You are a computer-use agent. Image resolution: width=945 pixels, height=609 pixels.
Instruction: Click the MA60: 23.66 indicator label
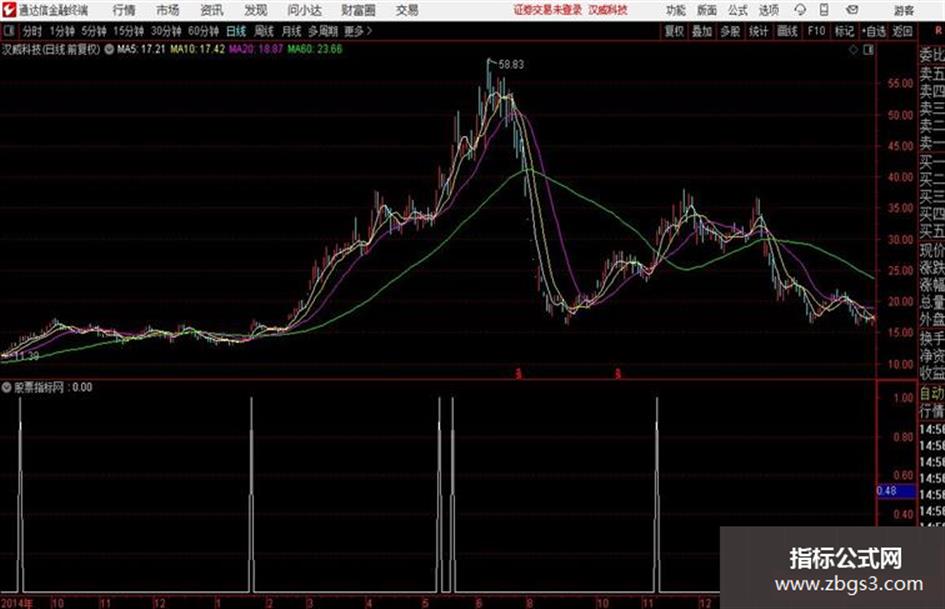click(315, 49)
